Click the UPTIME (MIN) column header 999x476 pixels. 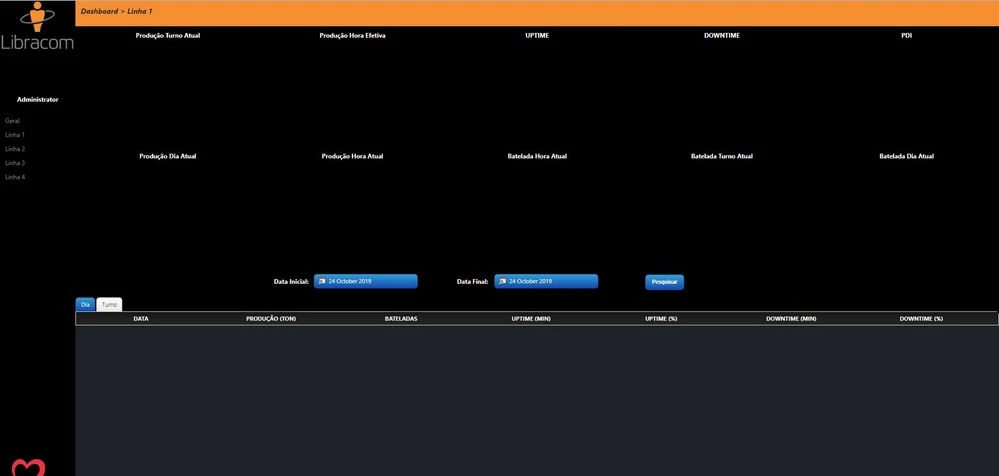[531, 319]
